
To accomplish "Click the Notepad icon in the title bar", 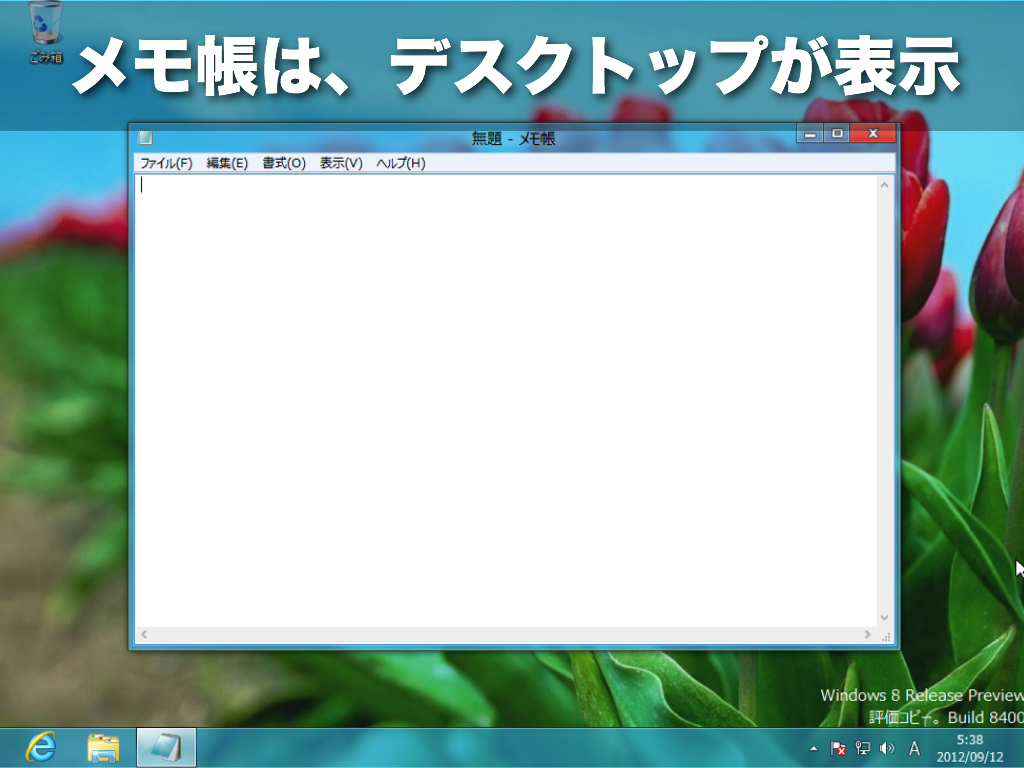I will point(146,137).
